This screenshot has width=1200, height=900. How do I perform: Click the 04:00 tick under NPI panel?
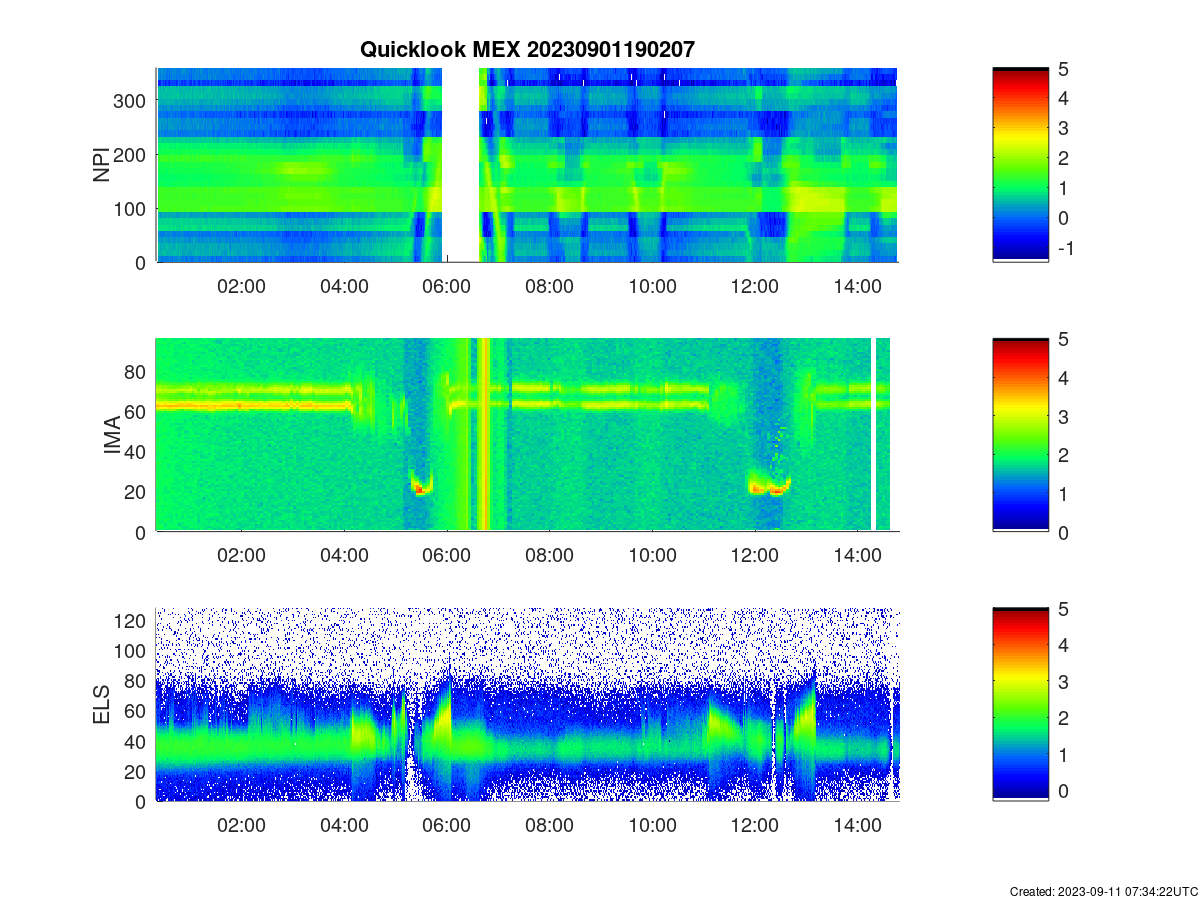pyautogui.click(x=344, y=286)
